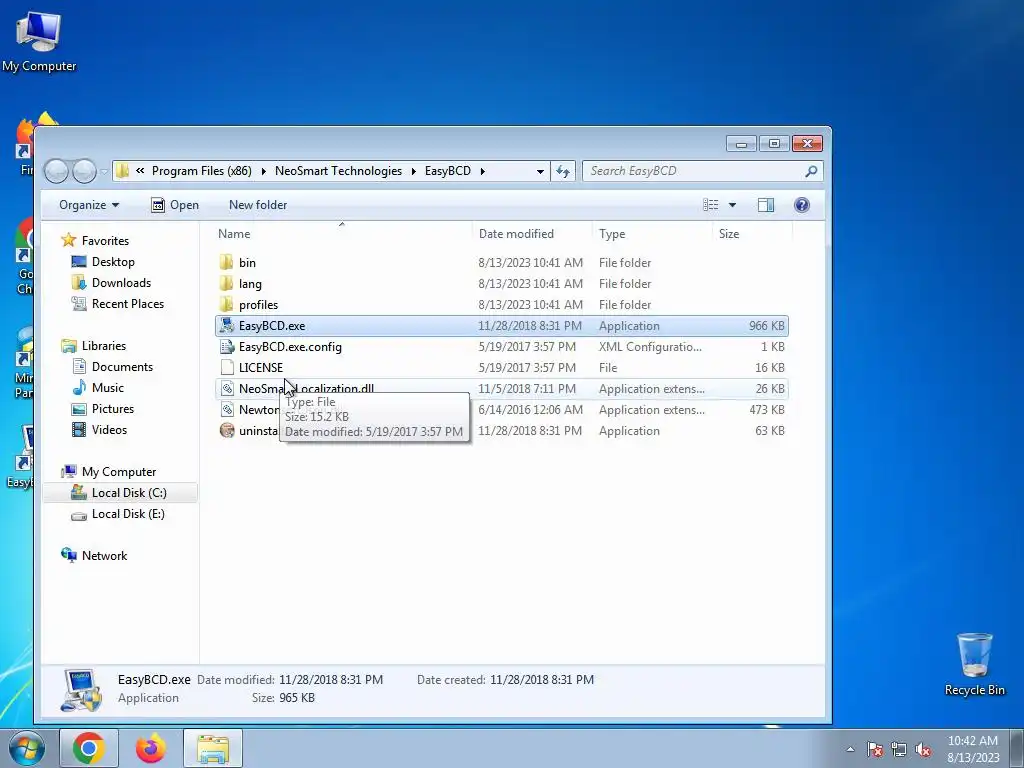Image resolution: width=1024 pixels, height=768 pixels.
Task: Open the bin folder icon
Action: [227, 263]
